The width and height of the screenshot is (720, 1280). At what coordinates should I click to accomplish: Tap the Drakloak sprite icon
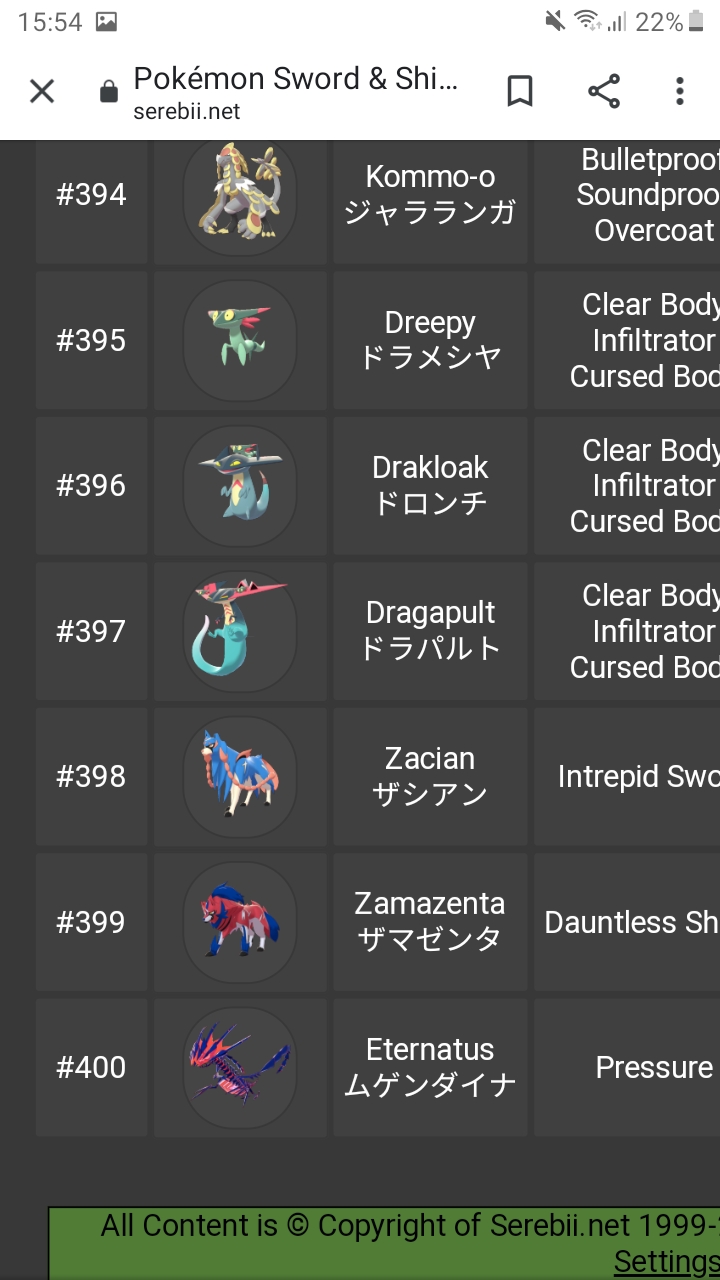(240, 485)
